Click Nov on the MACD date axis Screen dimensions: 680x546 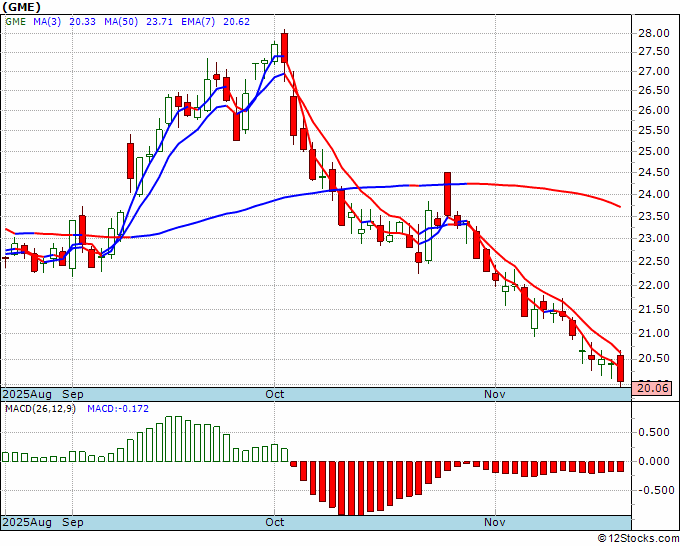tap(495, 522)
